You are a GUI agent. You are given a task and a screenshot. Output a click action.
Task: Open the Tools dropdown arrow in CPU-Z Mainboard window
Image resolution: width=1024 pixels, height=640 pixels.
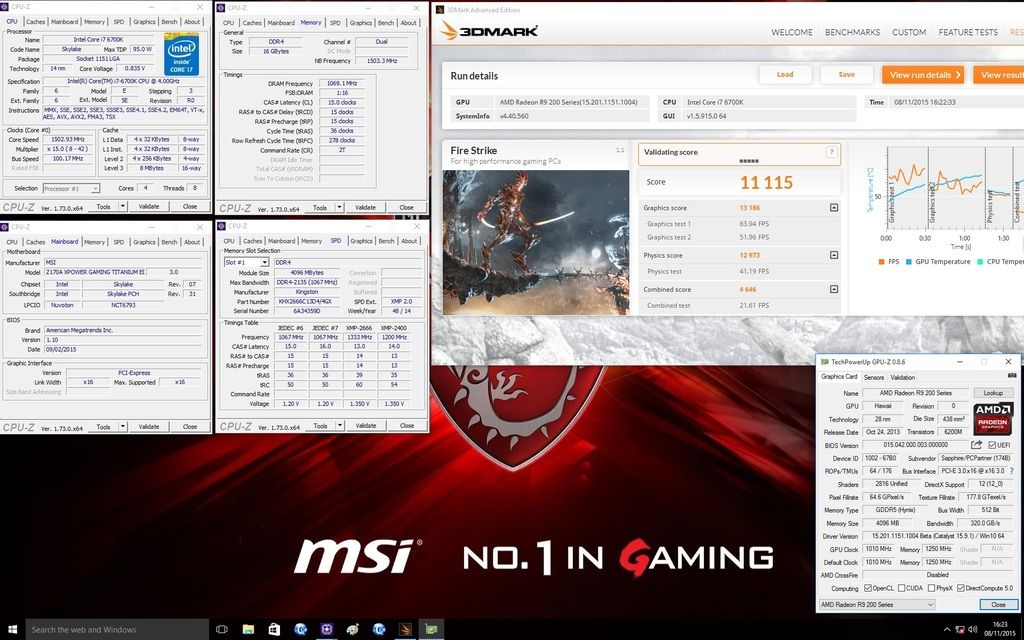point(123,426)
